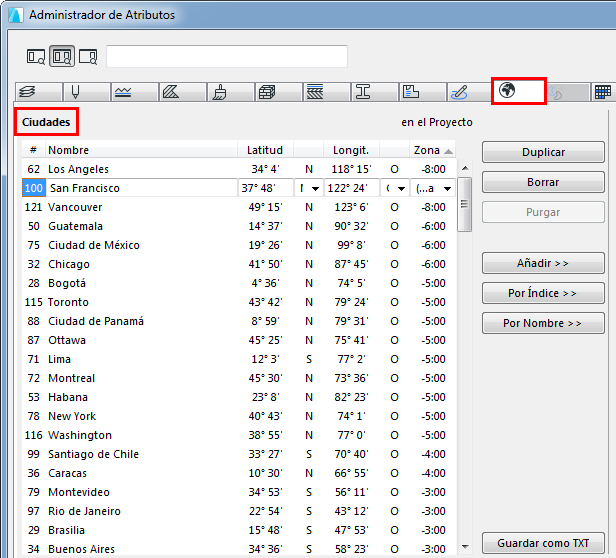Select the Ottawa row
616x558 pixels.
pos(239,340)
